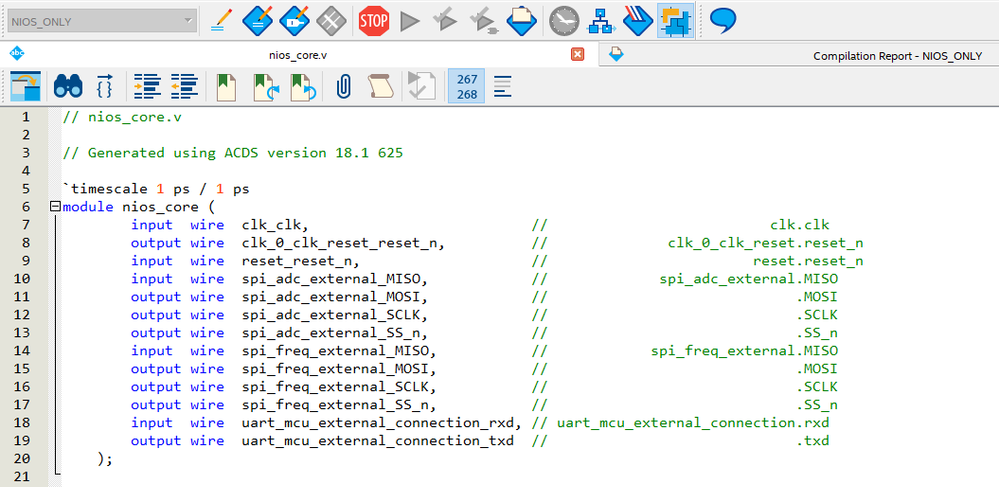The height and width of the screenshot is (487, 999).
Task: Detach the editor window
Action: pyautogui.click(x=25, y=86)
